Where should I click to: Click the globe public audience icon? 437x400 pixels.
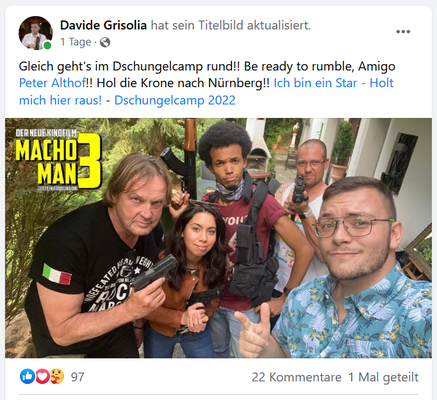pyautogui.click(x=105, y=42)
